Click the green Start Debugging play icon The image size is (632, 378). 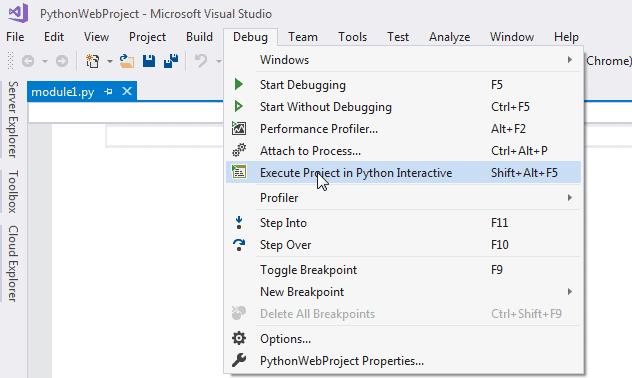(239, 84)
